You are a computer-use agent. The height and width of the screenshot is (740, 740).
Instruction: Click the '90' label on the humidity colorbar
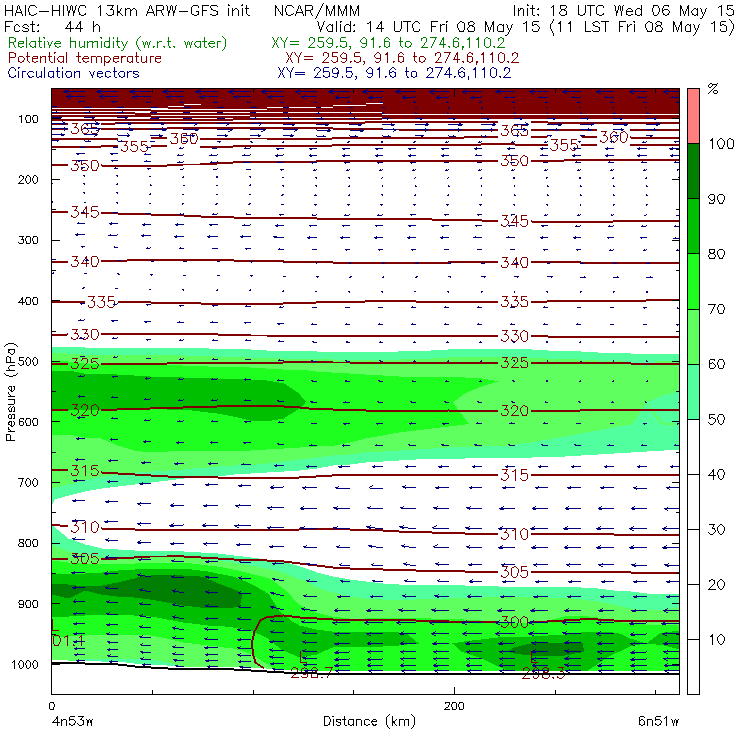[717, 199]
